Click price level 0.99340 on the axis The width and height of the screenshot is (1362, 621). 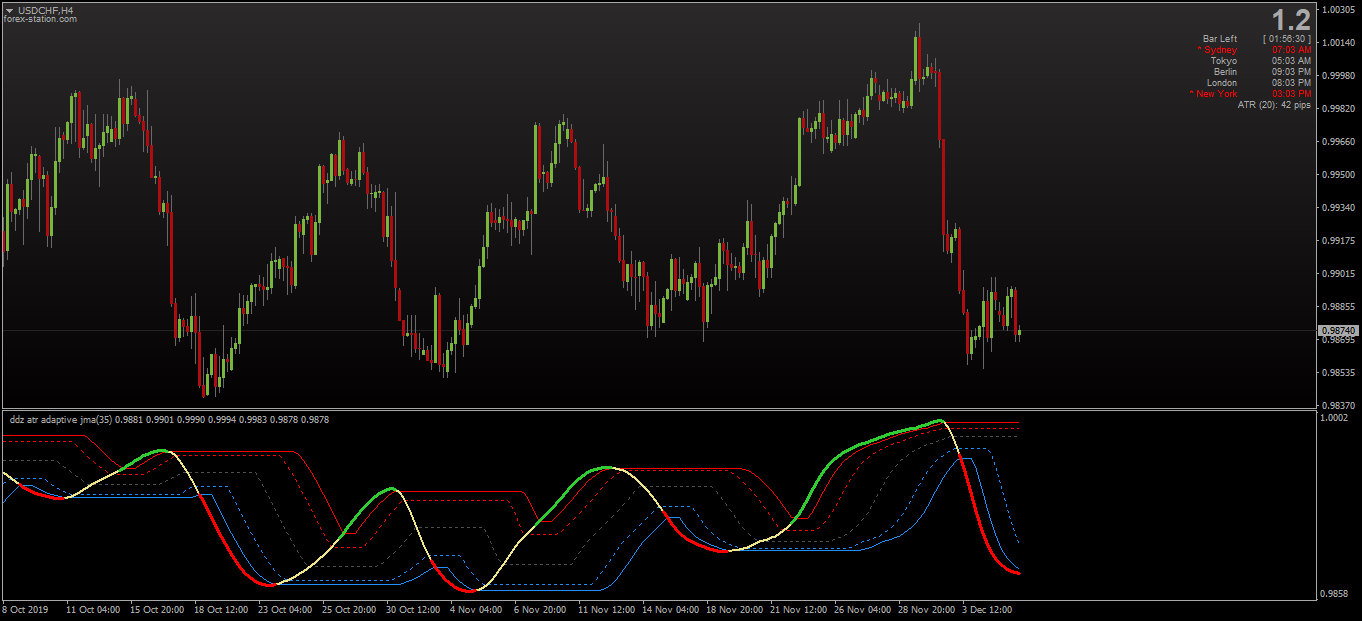(1338, 208)
